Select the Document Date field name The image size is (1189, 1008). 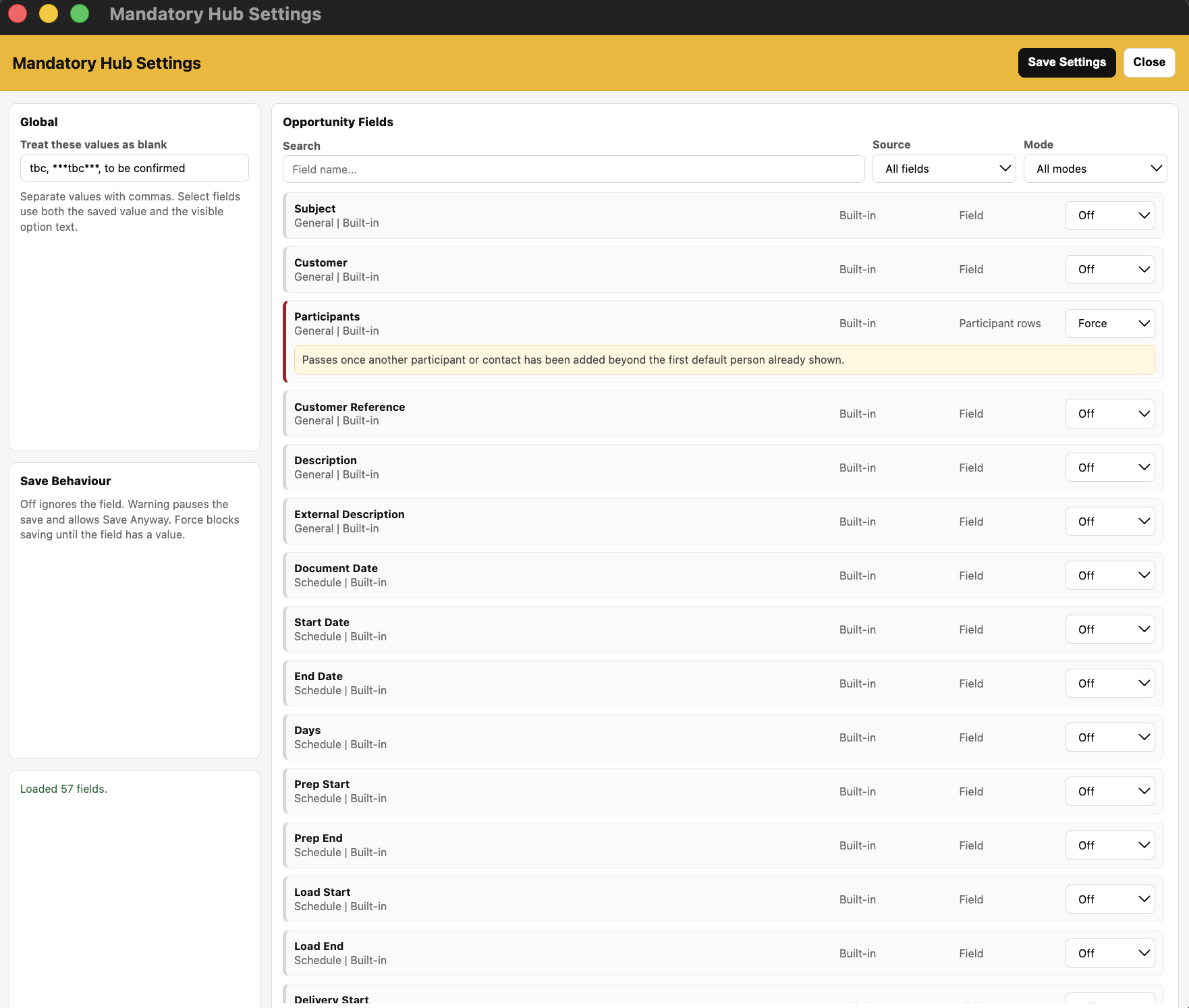tap(335, 568)
